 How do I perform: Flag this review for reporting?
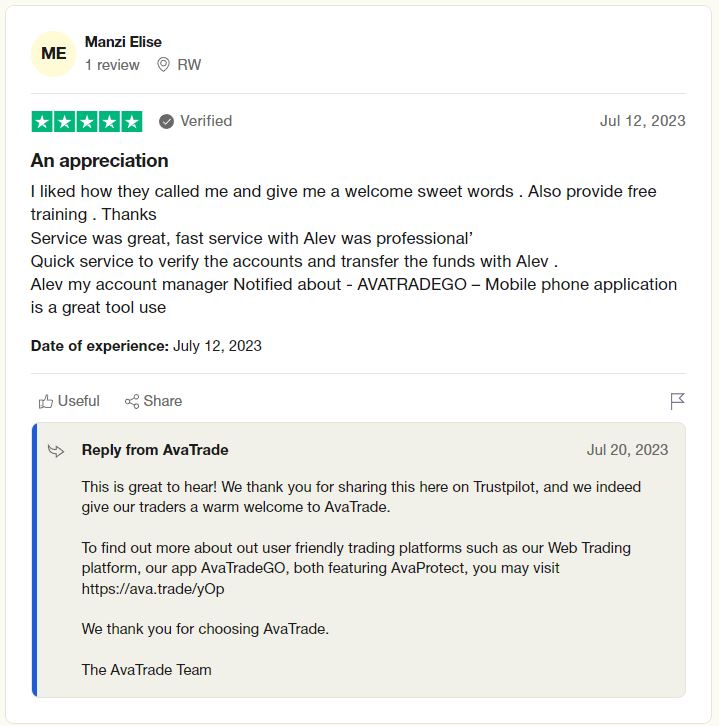tap(677, 401)
